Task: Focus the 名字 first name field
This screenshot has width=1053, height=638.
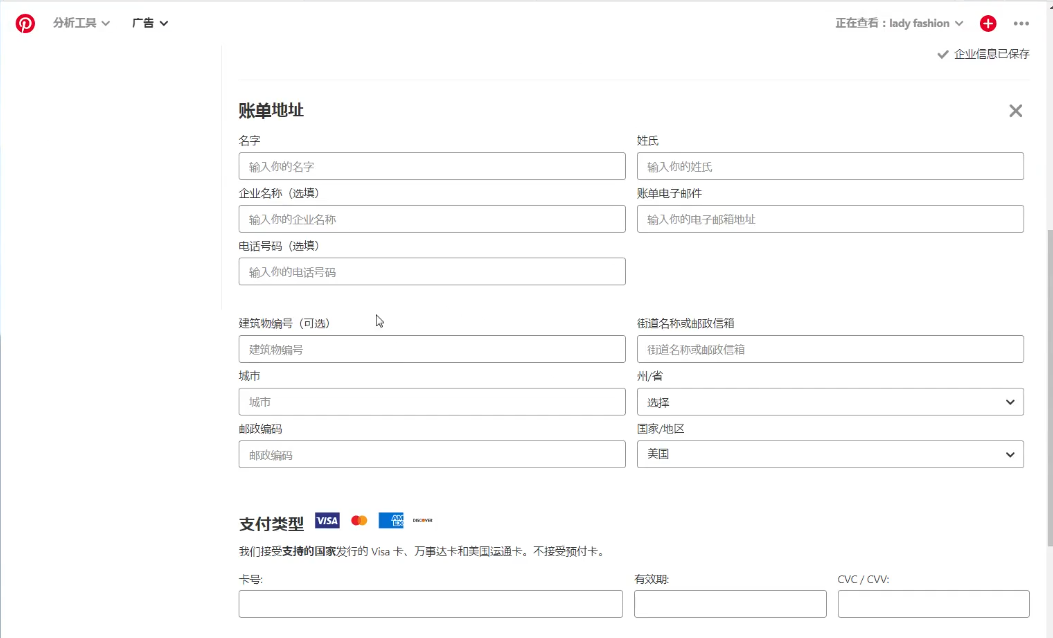Action: tap(432, 167)
